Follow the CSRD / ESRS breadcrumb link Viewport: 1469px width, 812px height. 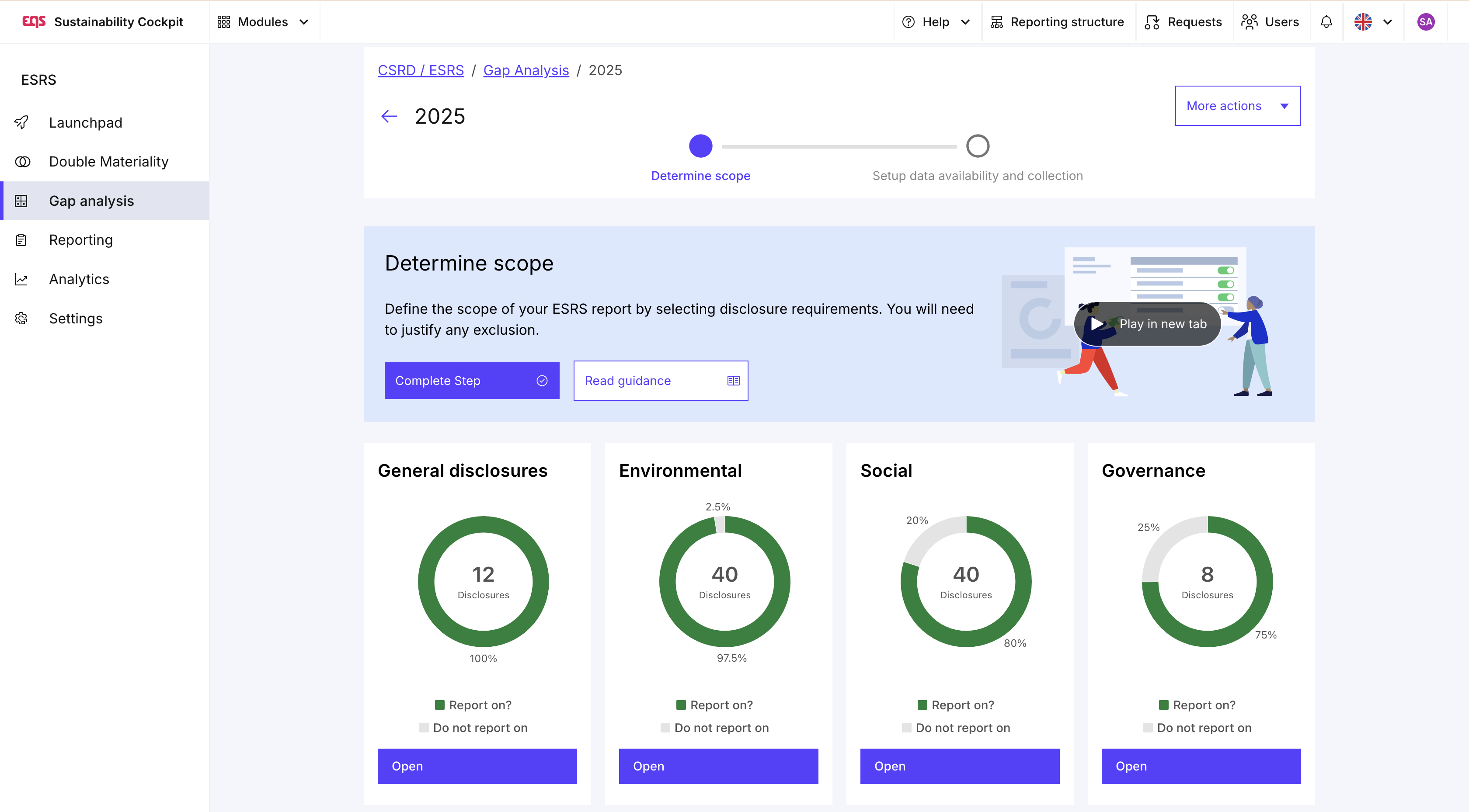pos(420,70)
